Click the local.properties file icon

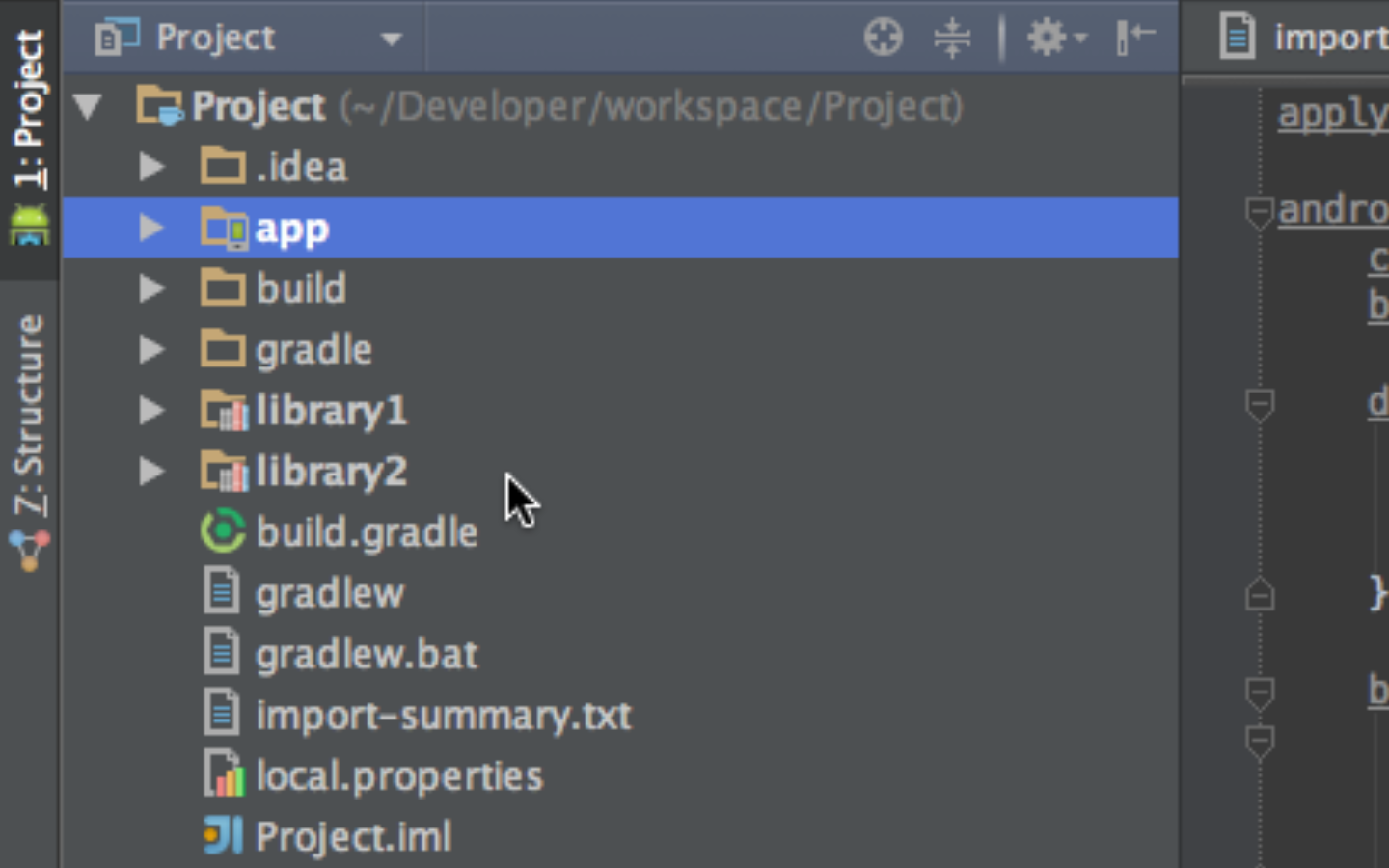(223, 774)
